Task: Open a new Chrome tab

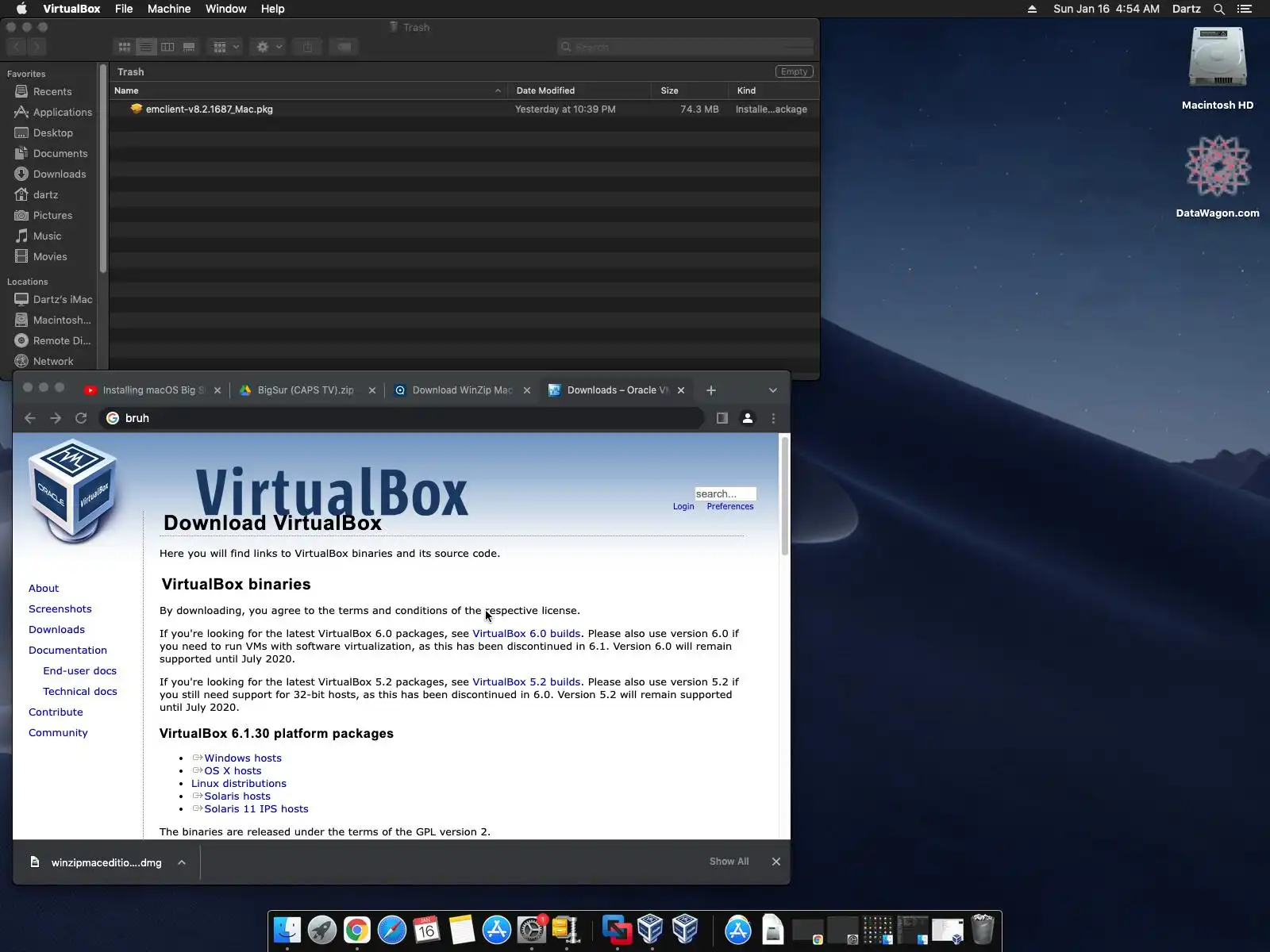Action: coord(711,390)
